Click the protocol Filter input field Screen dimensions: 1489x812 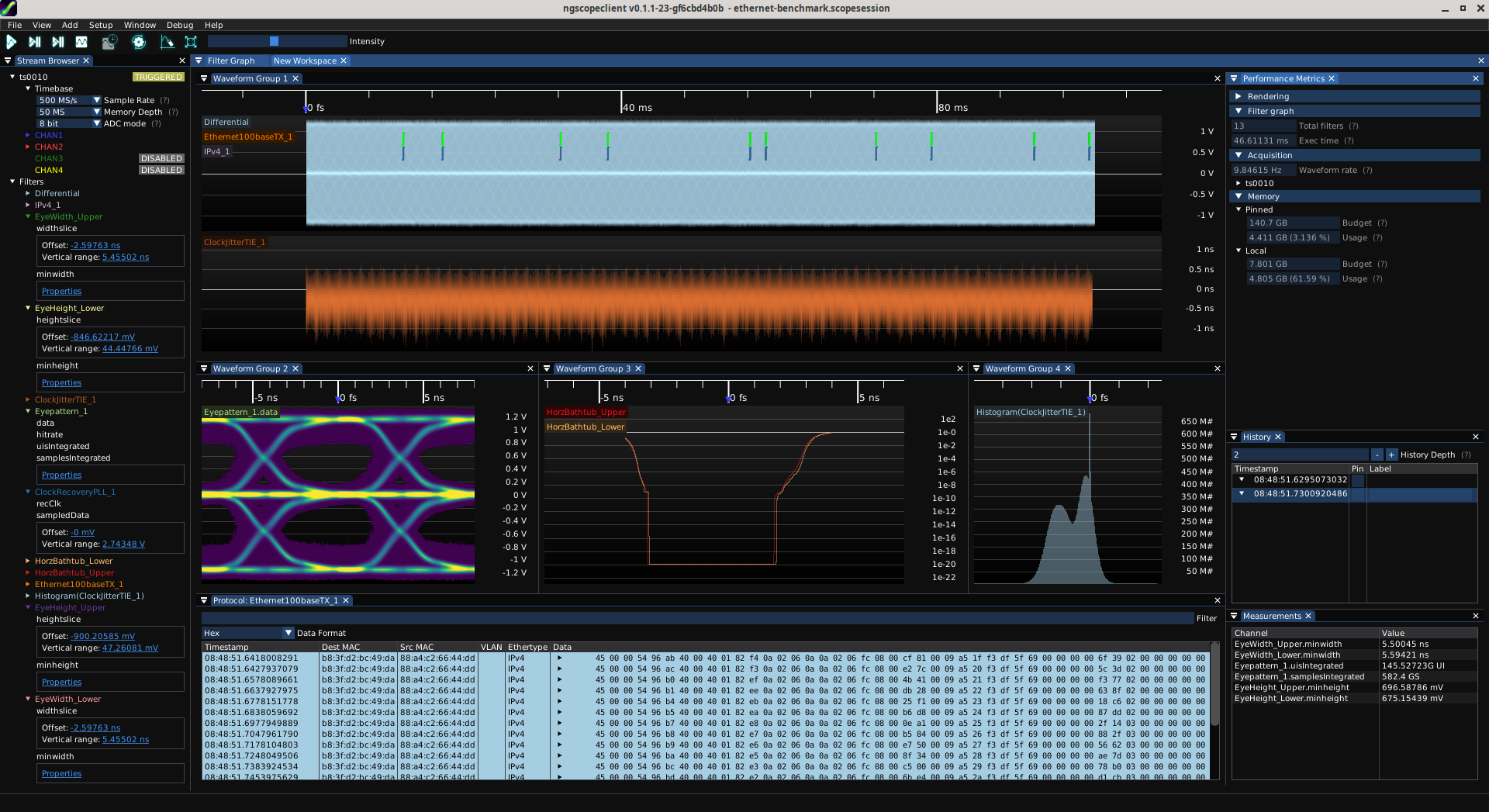pos(696,619)
